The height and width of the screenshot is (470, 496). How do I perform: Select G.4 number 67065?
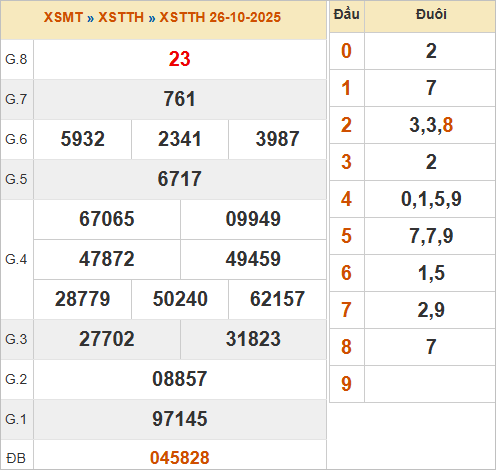pyautogui.click(x=107, y=219)
